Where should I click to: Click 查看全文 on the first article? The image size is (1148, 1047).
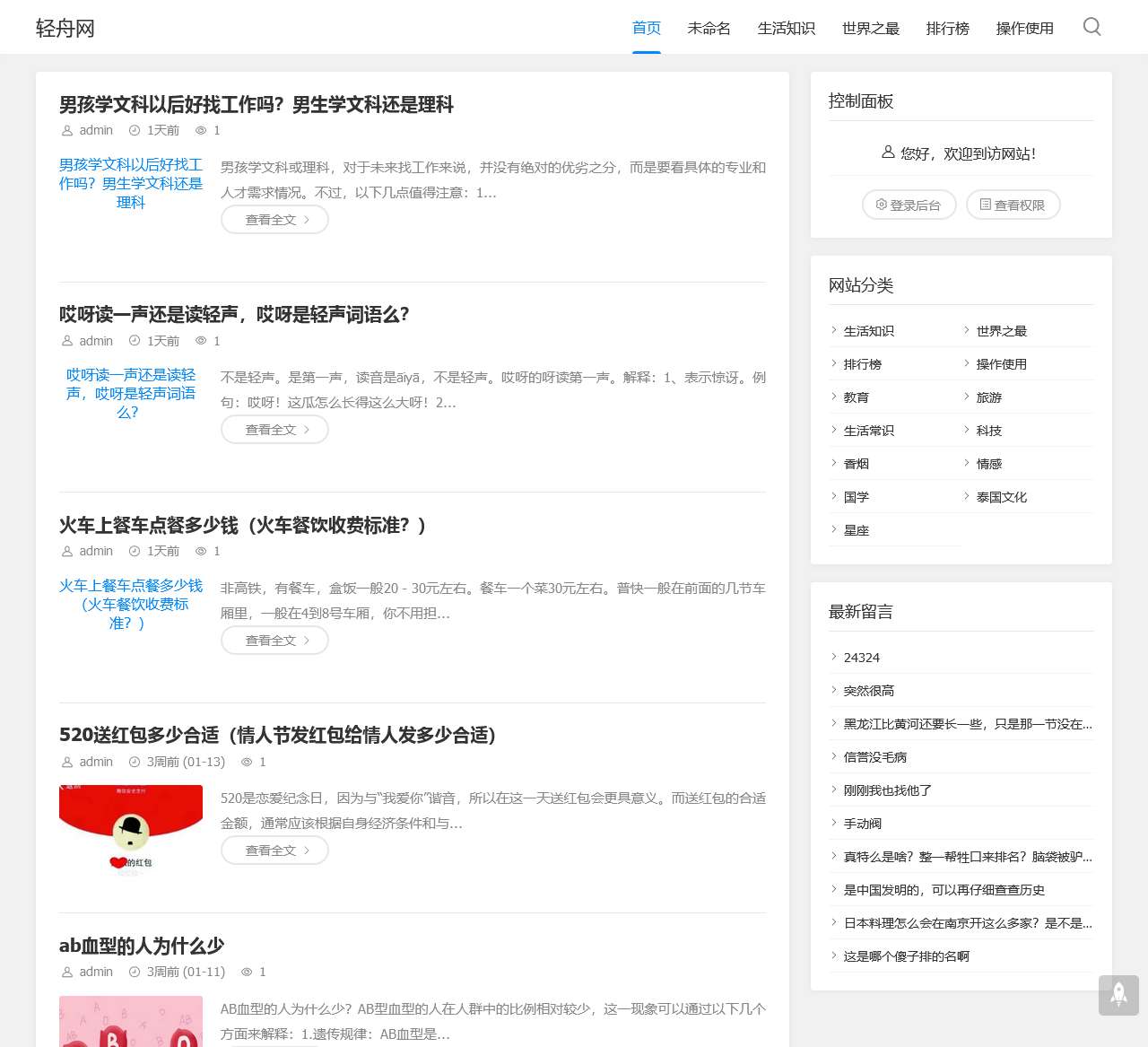tap(274, 219)
